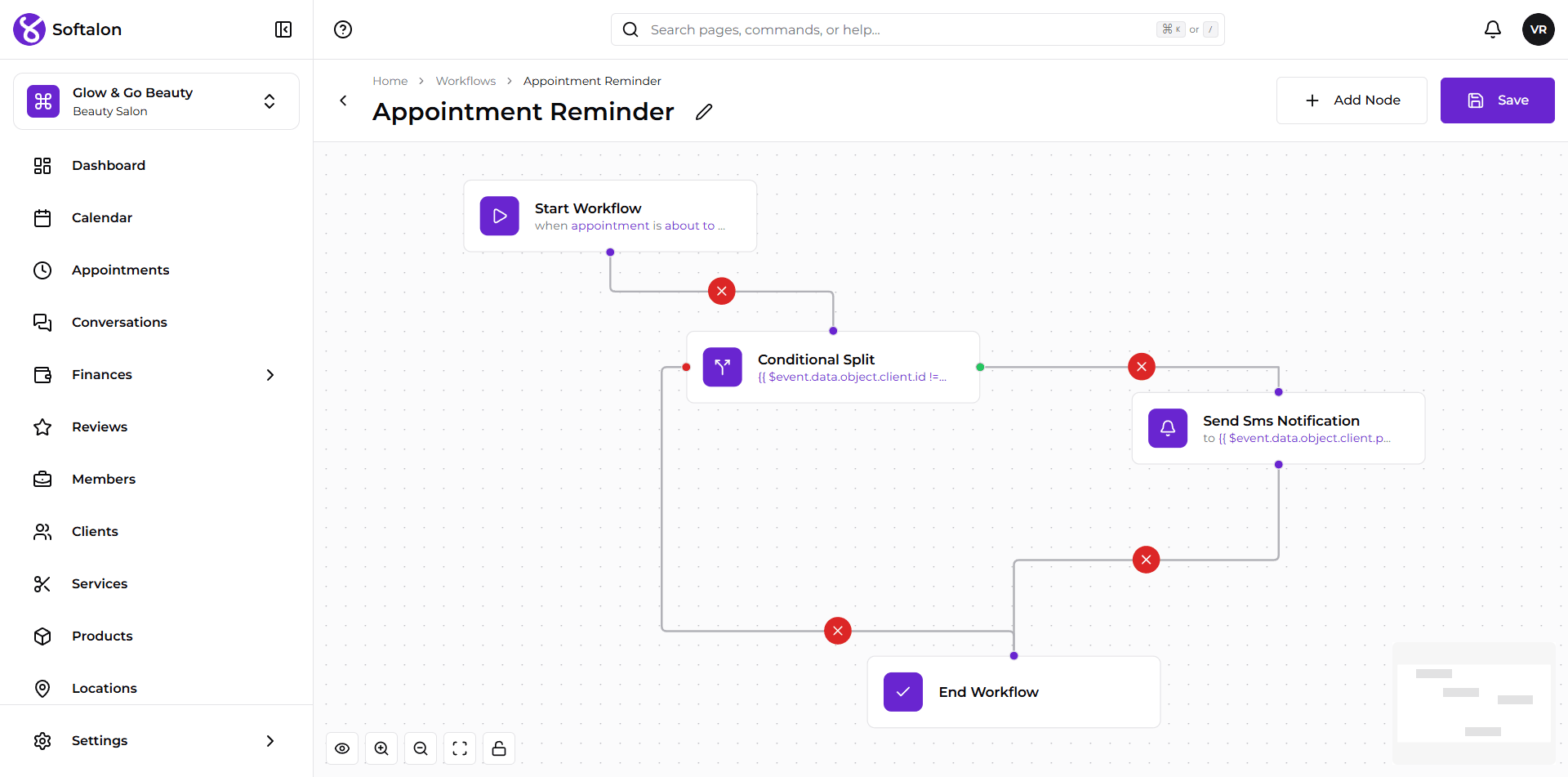Open Reviews in the sidebar
This screenshot has height=777, width=1568.
tap(156, 427)
